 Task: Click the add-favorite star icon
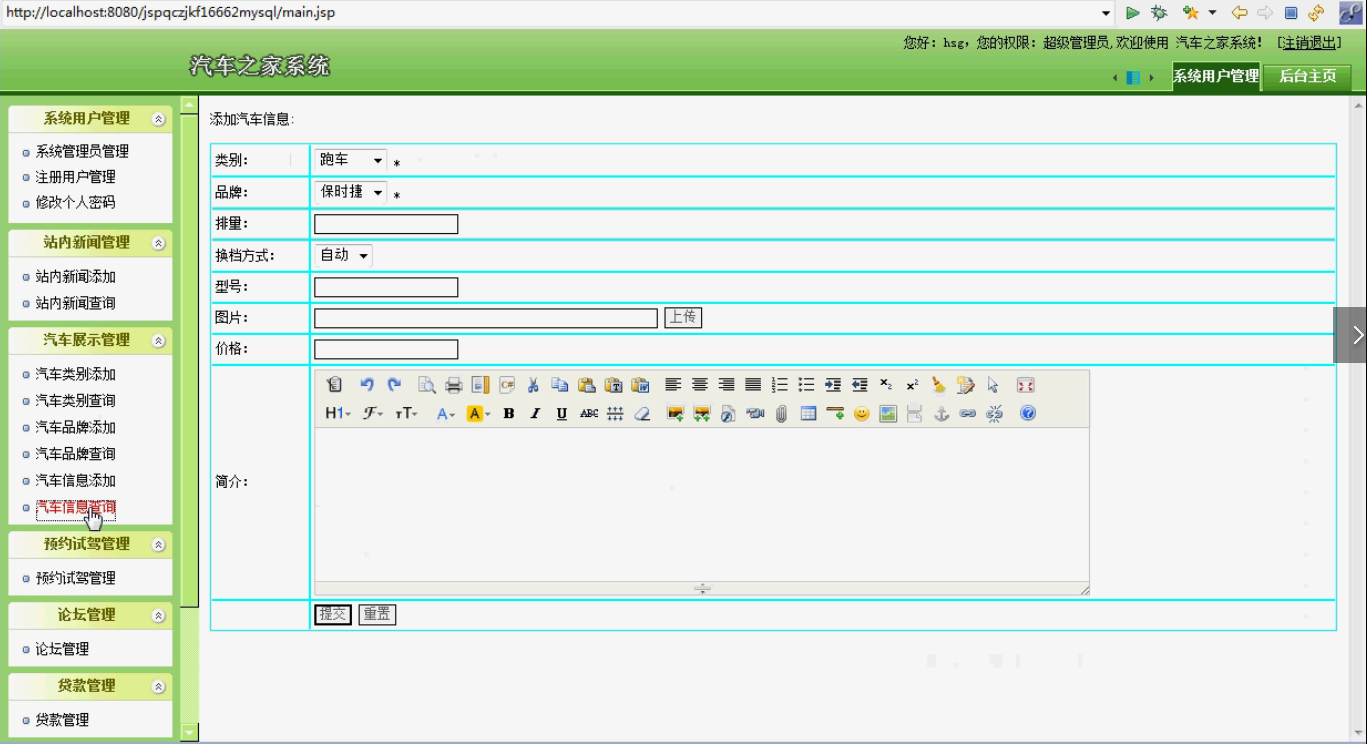[1190, 13]
